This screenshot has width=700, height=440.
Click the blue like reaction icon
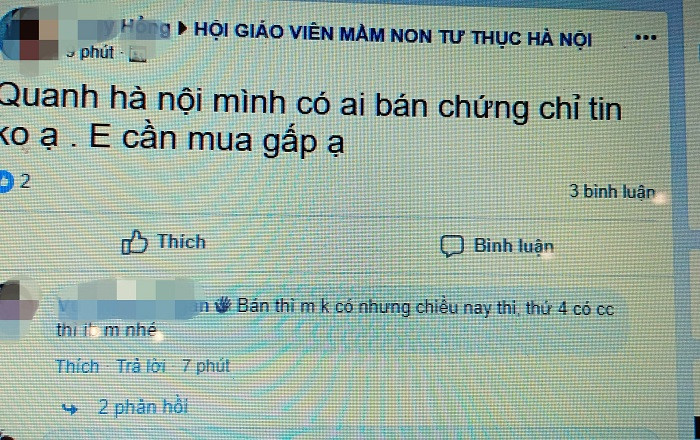[x=5, y=181]
